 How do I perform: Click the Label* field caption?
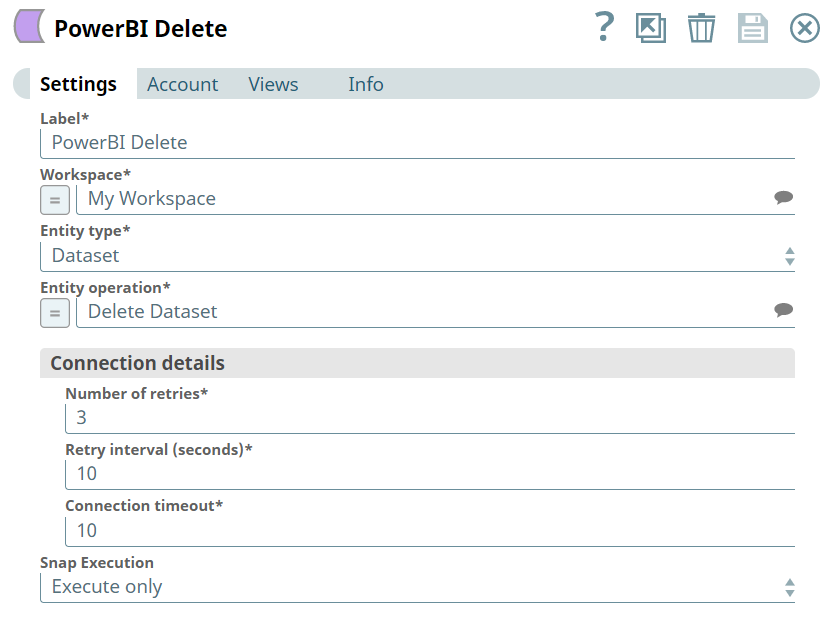pos(65,118)
